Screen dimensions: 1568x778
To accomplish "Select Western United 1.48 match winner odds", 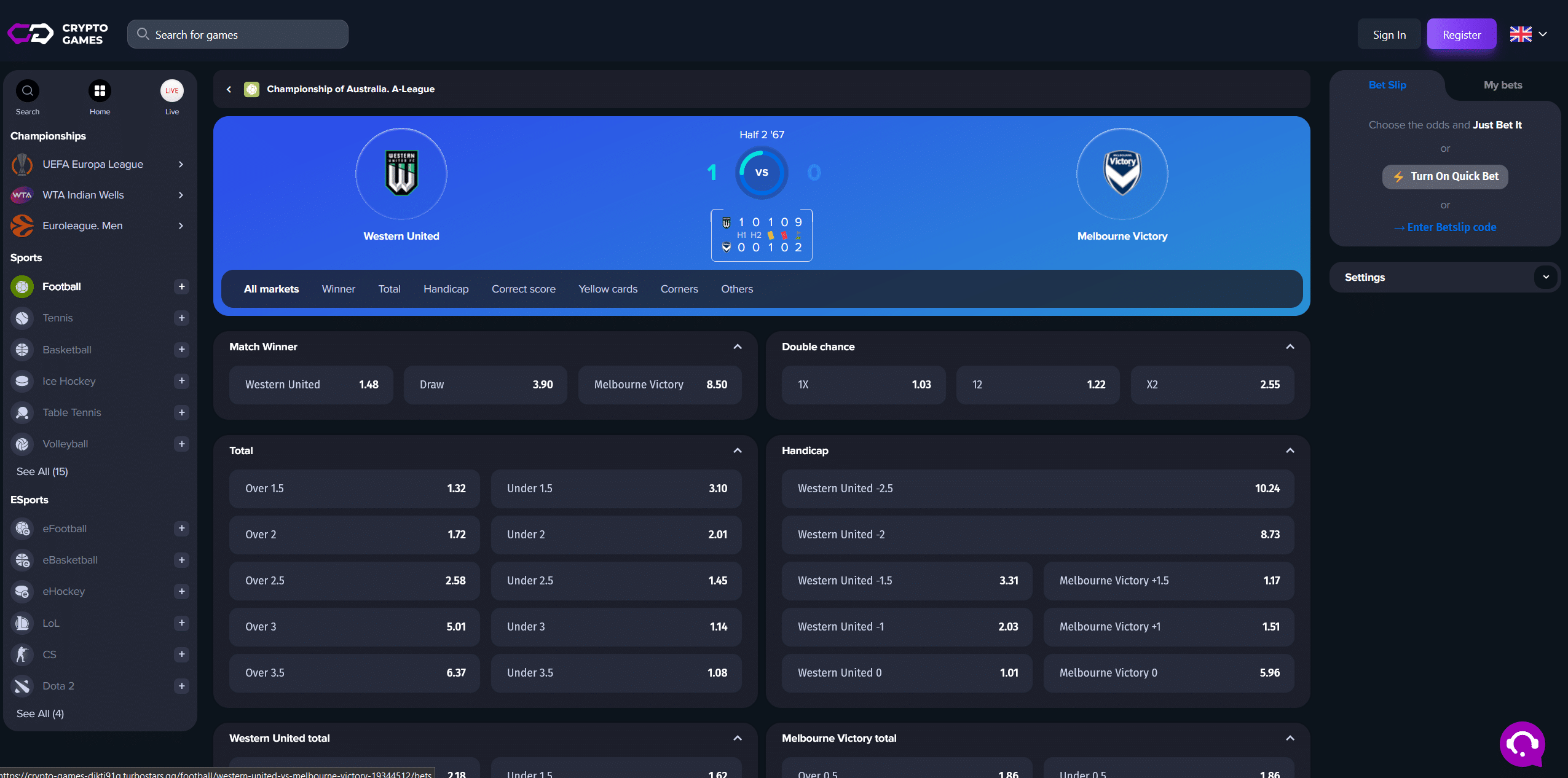I will (x=311, y=385).
